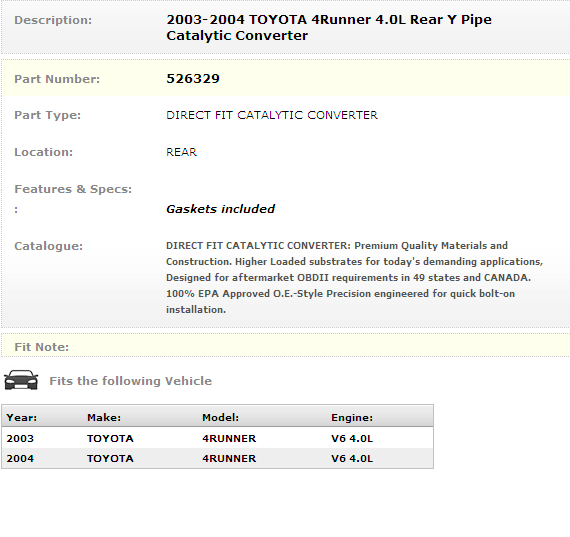The width and height of the screenshot is (570, 537).
Task: Click 4RUNNER in the 2003 row
Action: tap(229, 439)
